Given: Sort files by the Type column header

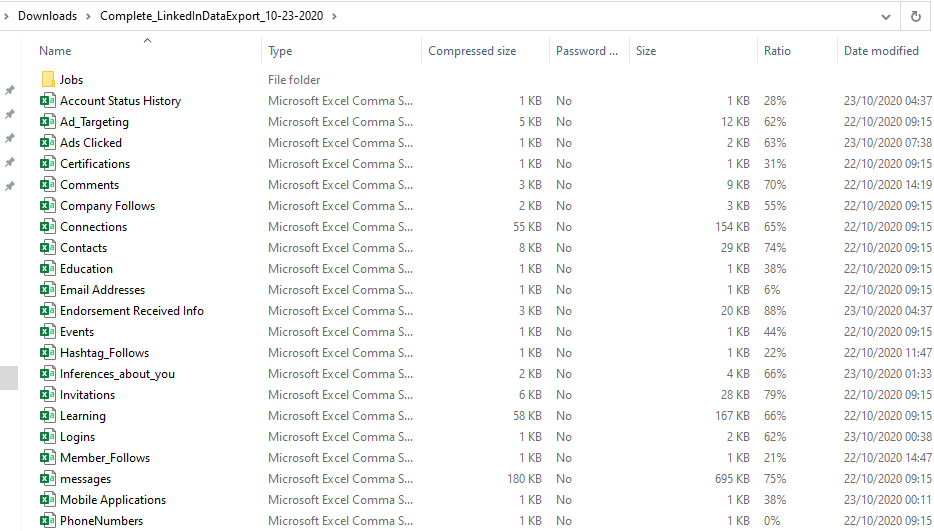Looking at the screenshot, I should point(280,51).
